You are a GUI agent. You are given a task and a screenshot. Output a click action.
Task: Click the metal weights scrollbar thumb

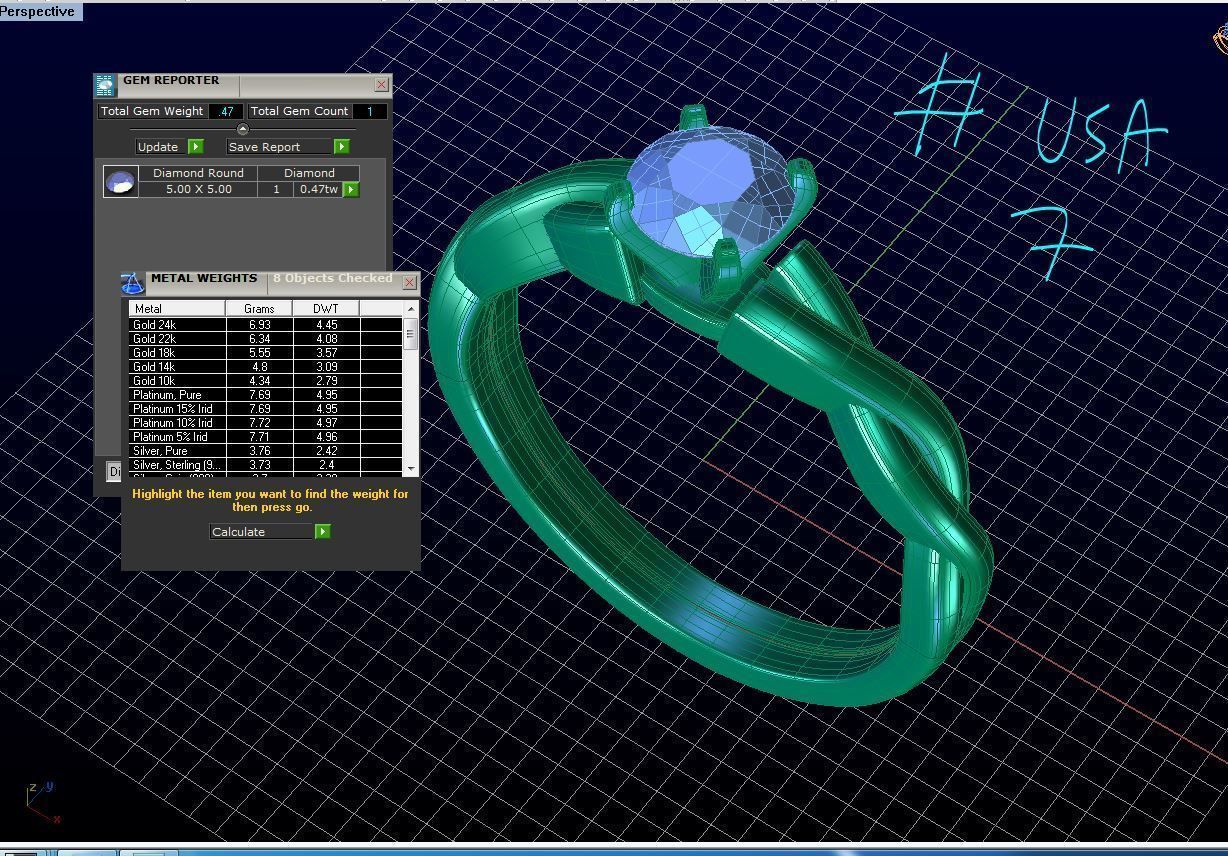pos(410,334)
